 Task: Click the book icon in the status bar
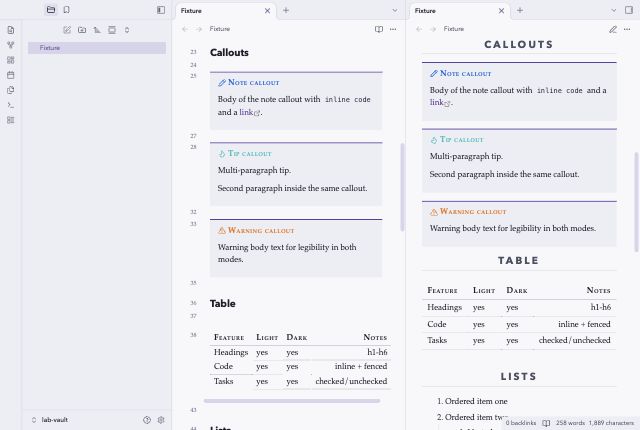click(x=546, y=423)
